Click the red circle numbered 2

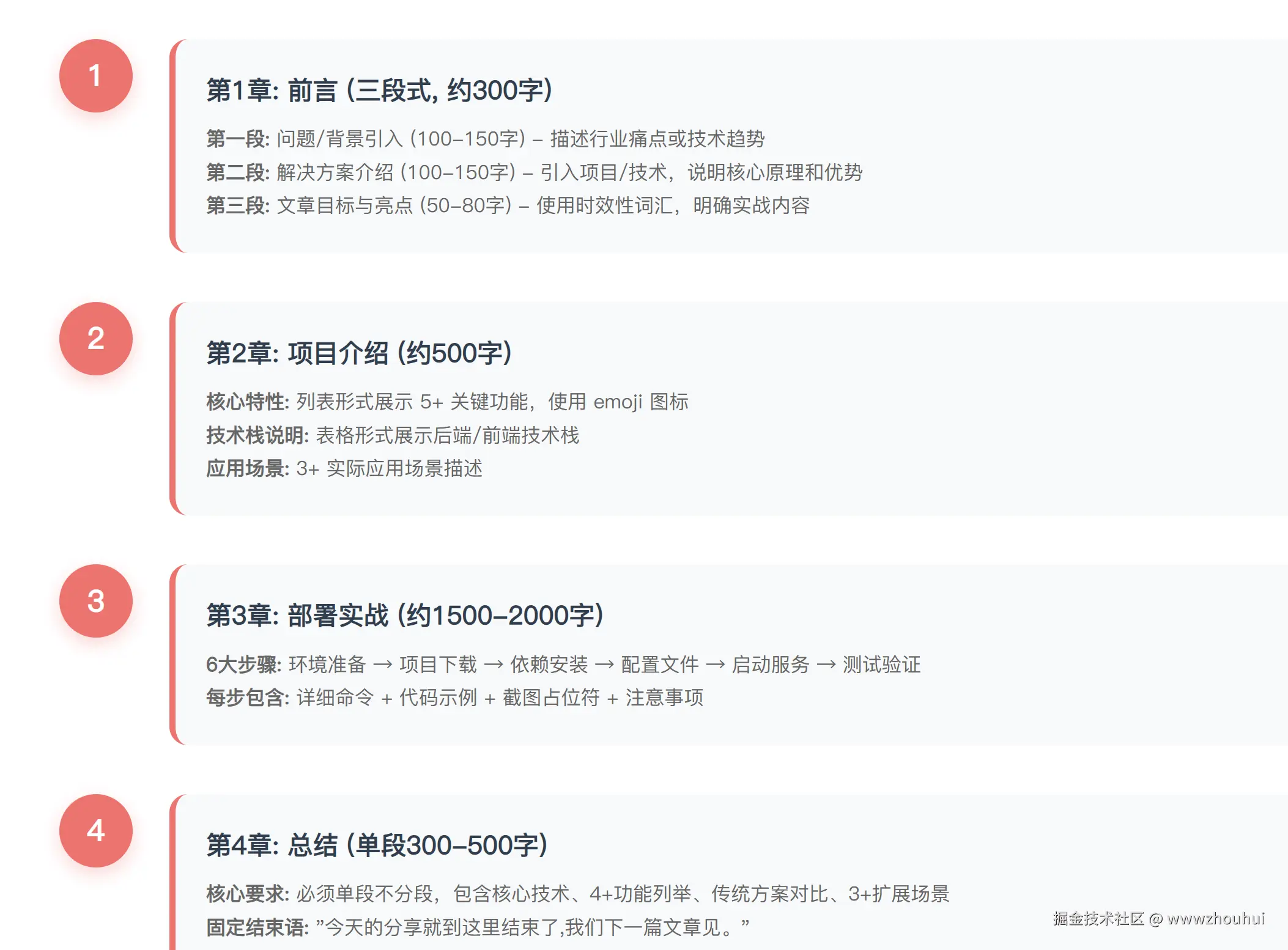pyautogui.click(x=95, y=339)
